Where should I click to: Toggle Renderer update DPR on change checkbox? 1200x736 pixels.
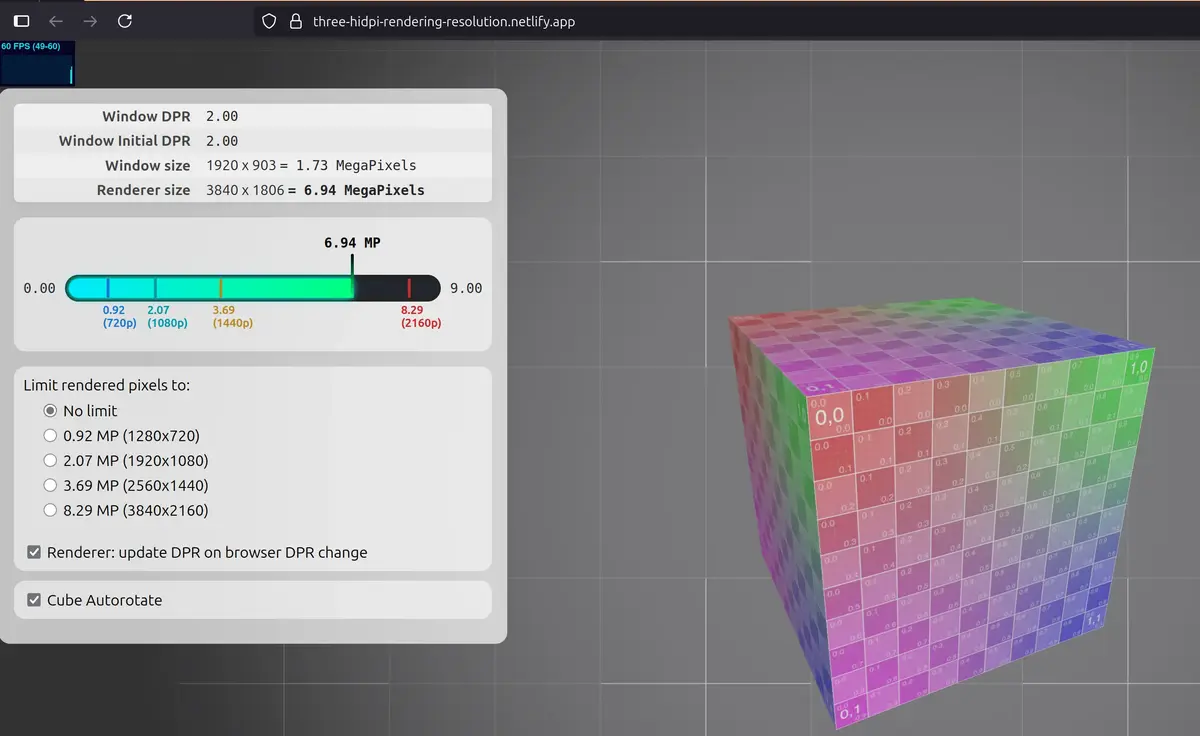point(35,553)
